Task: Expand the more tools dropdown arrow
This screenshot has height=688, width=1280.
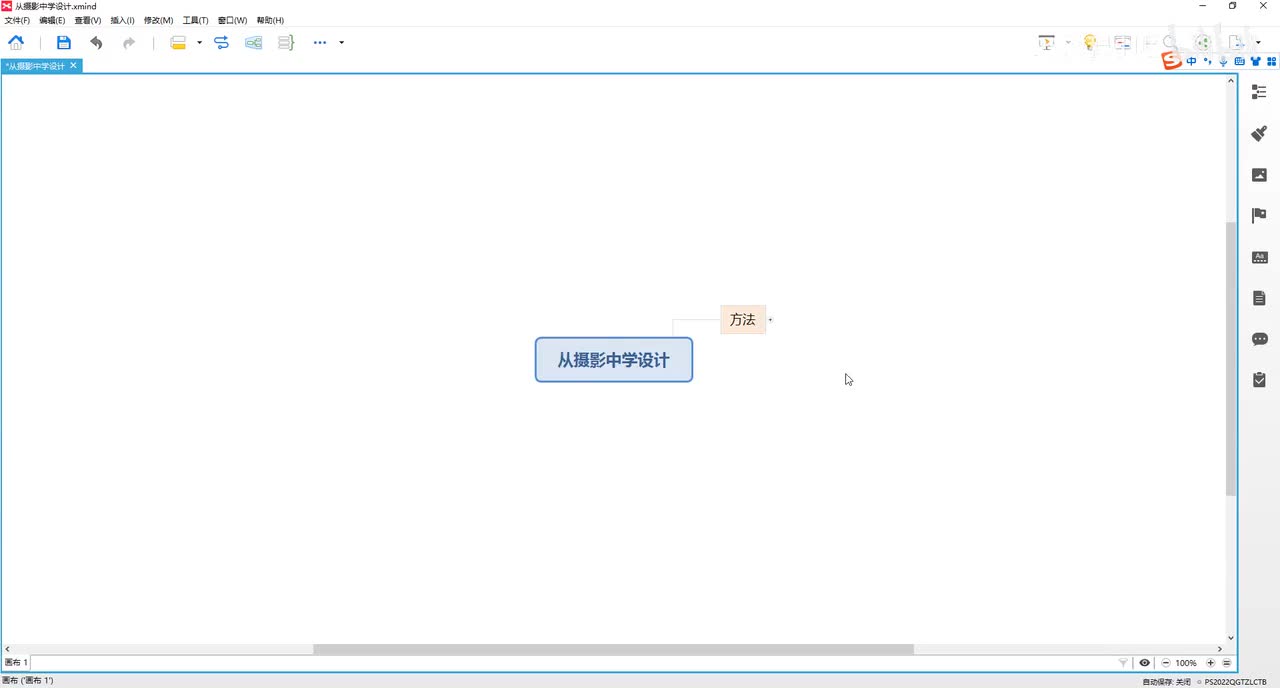Action: [x=342, y=42]
